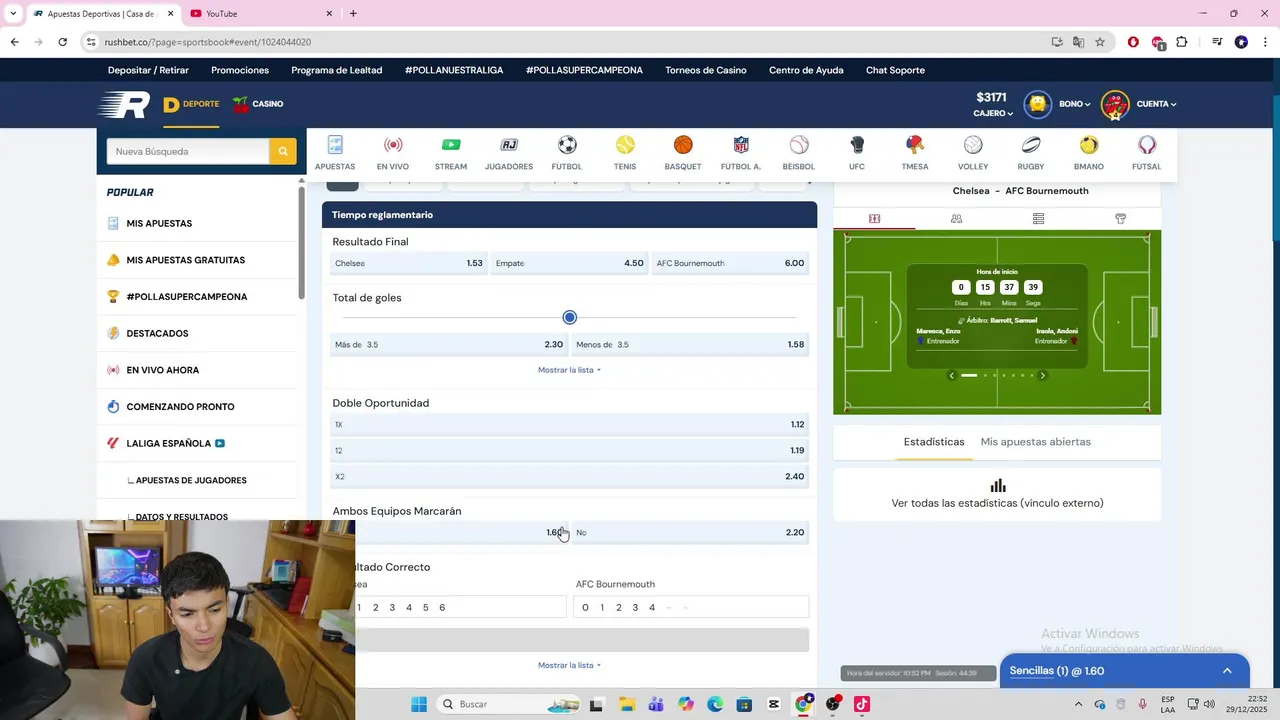Image resolution: width=1280 pixels, height=720 pixels.
Task: Select Ambos Equipos Marcarán No at 2.20
Action: pos(690,532)
